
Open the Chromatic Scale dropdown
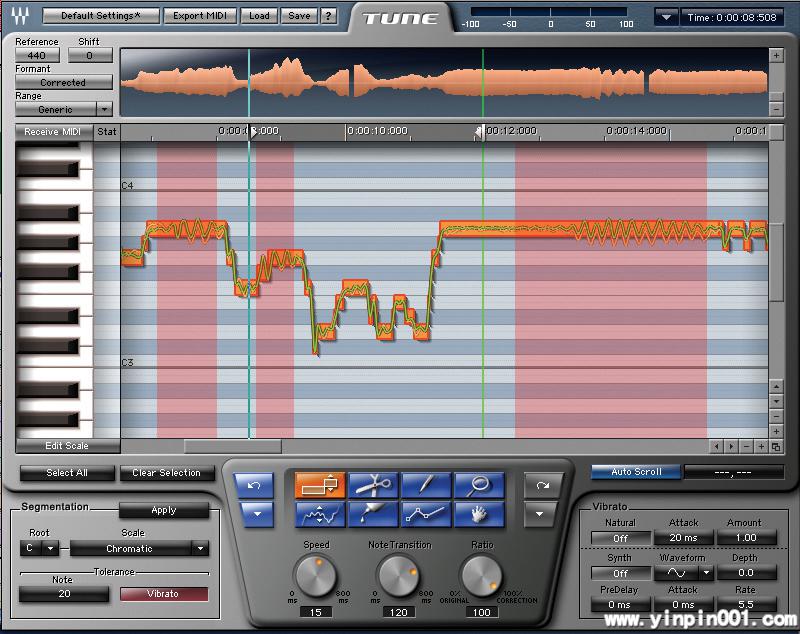(139, 548)
